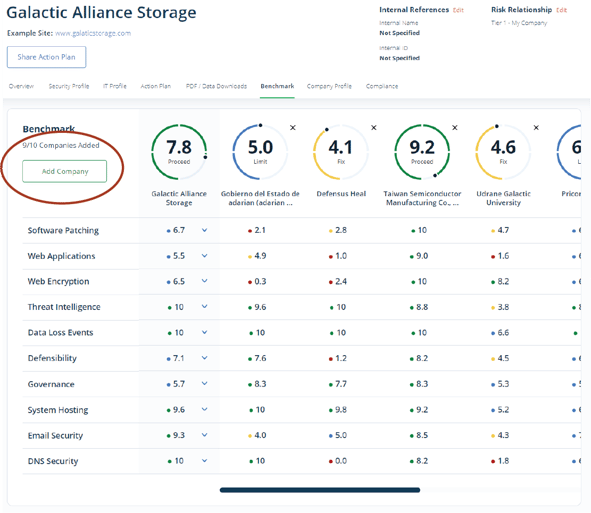Screen dimensions: 591x513
Task: Select the Software Patching row label
Action: [x=63, y=230]
